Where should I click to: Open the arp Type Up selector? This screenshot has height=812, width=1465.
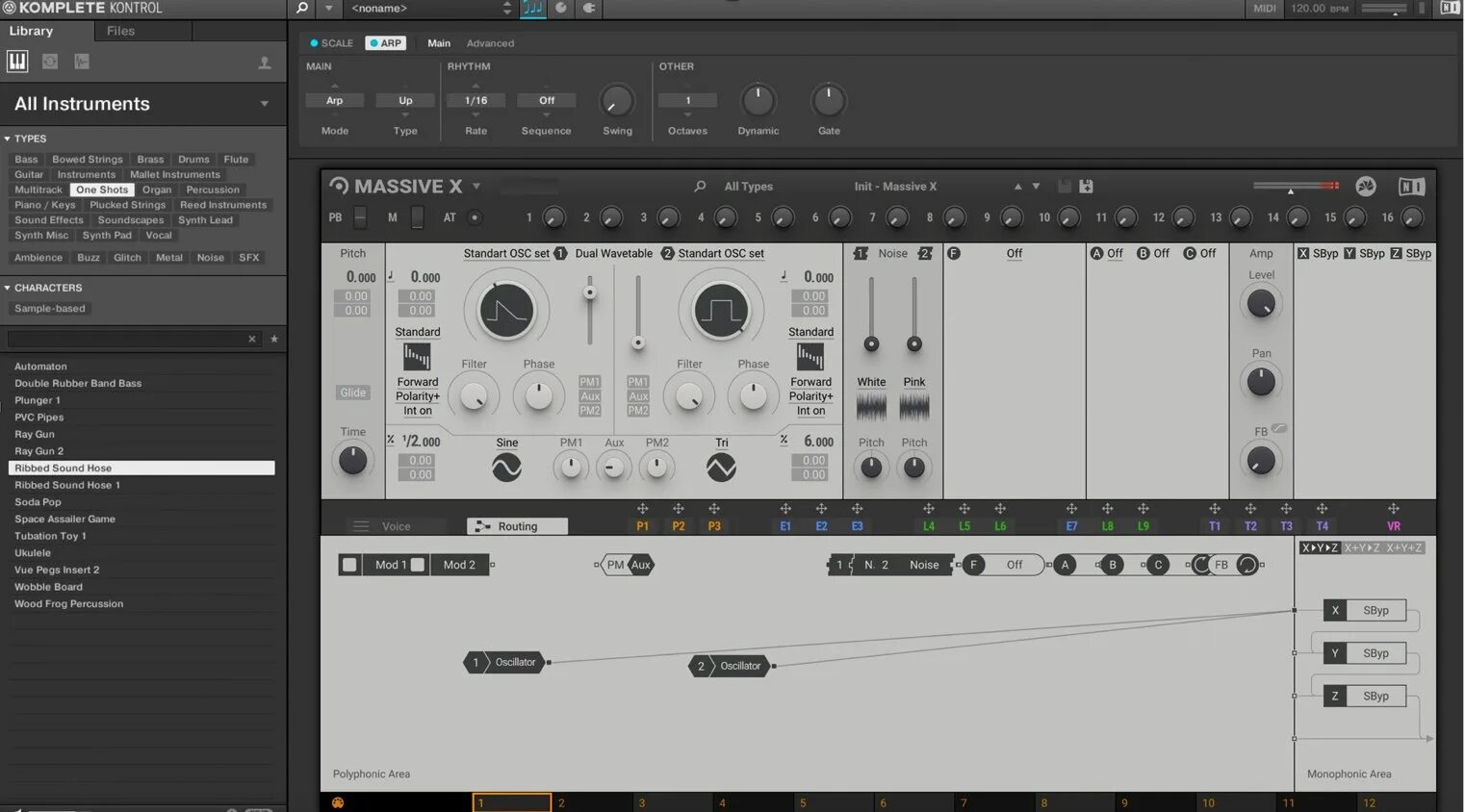click(405, 100)
